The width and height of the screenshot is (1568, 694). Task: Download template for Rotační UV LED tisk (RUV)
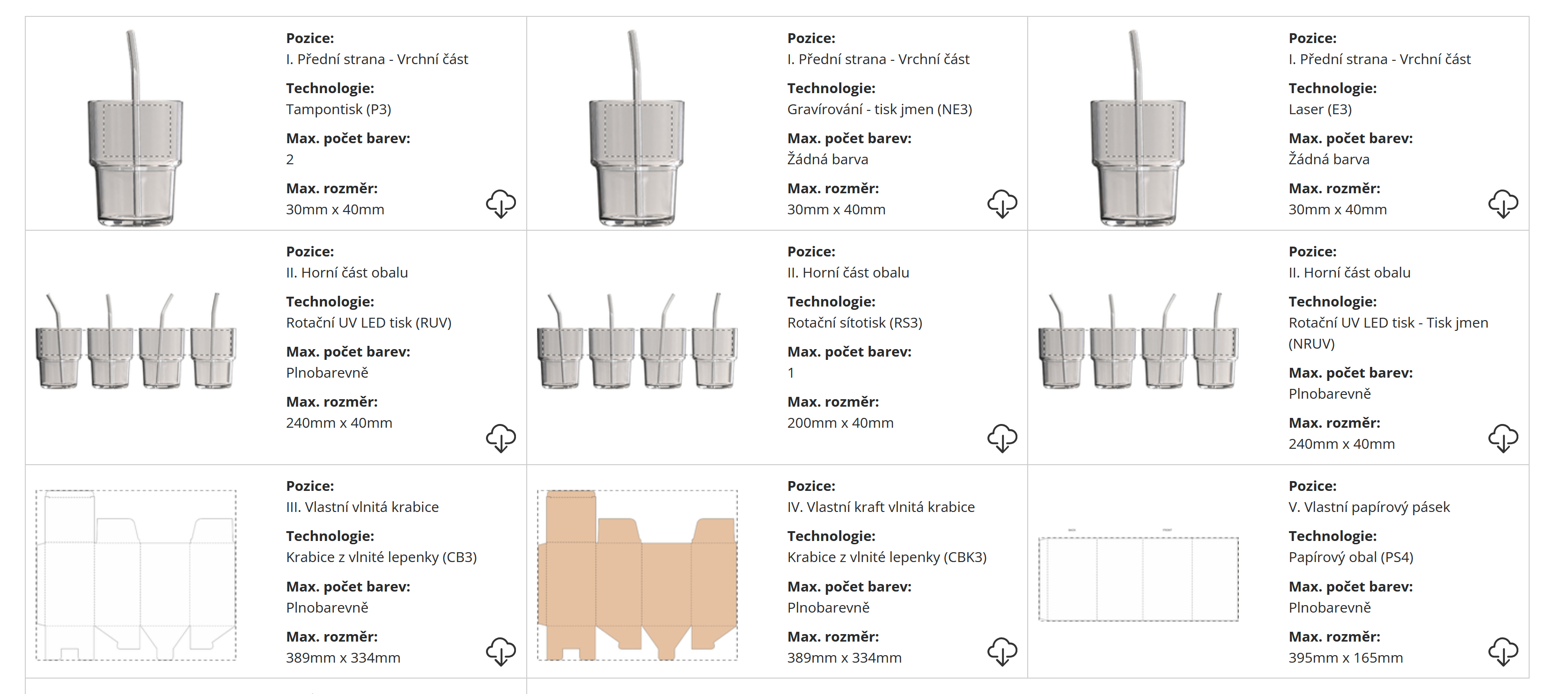[501, 438]
